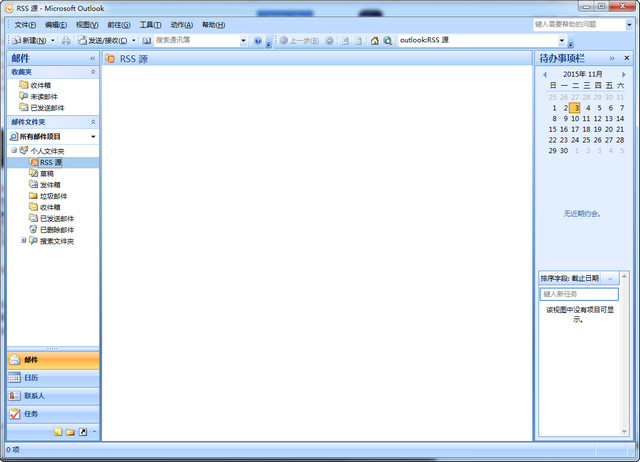Click the Forward navigation arrow icon

pos(329,40)
